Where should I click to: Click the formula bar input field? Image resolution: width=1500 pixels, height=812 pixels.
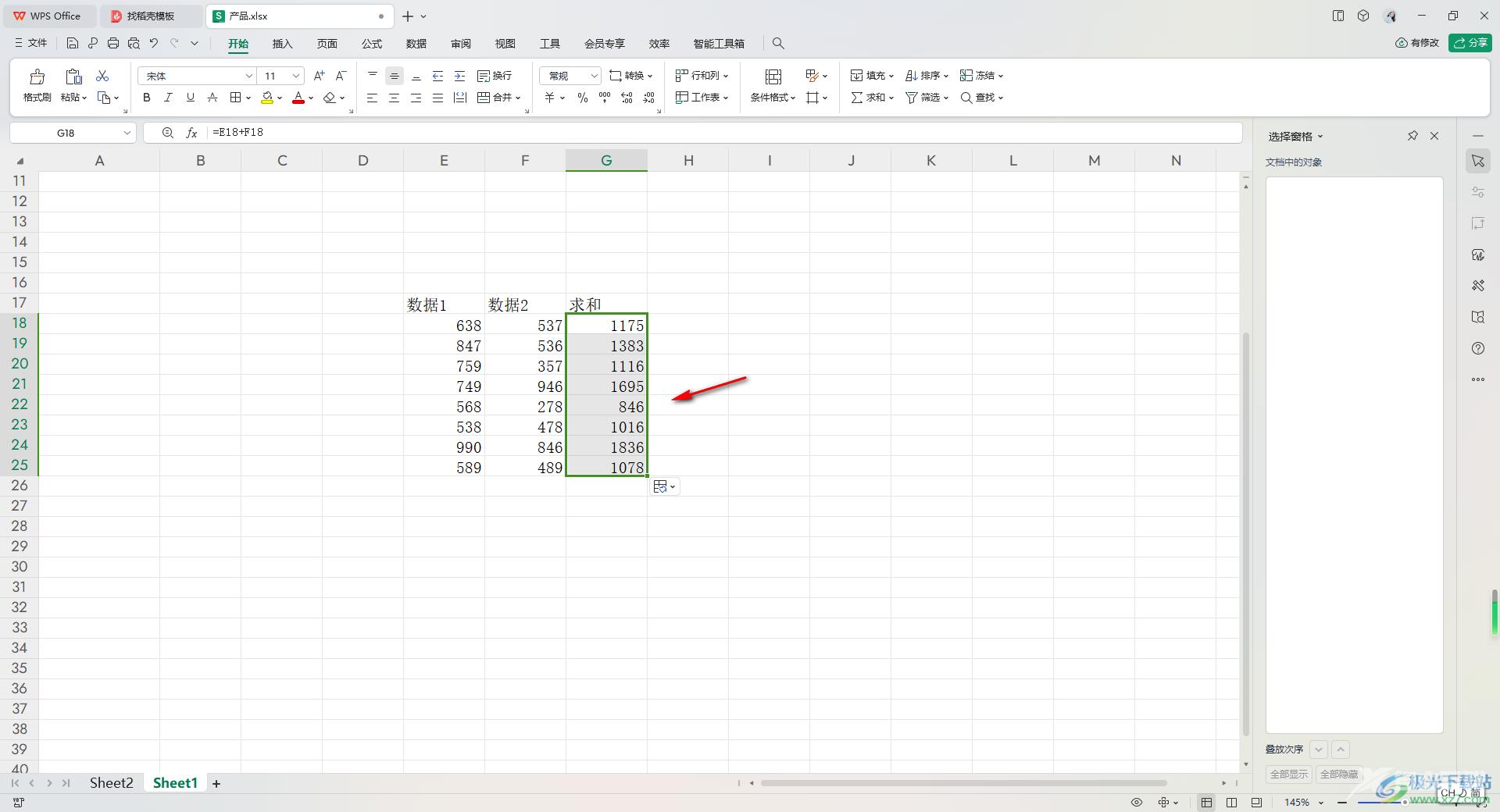coord(723,133)
